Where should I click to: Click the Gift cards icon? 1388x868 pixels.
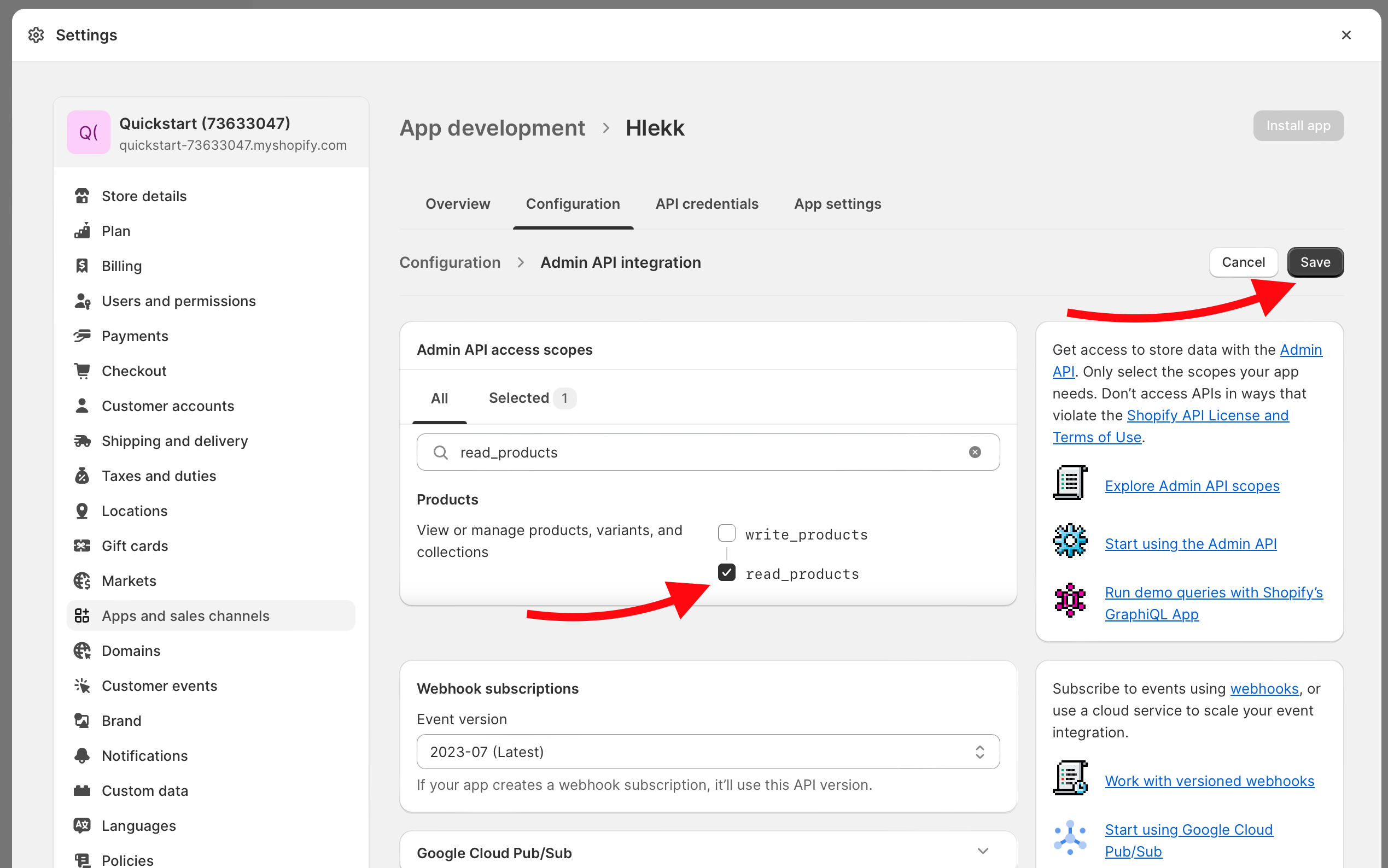pyautogui.click(x=82, y=546)
